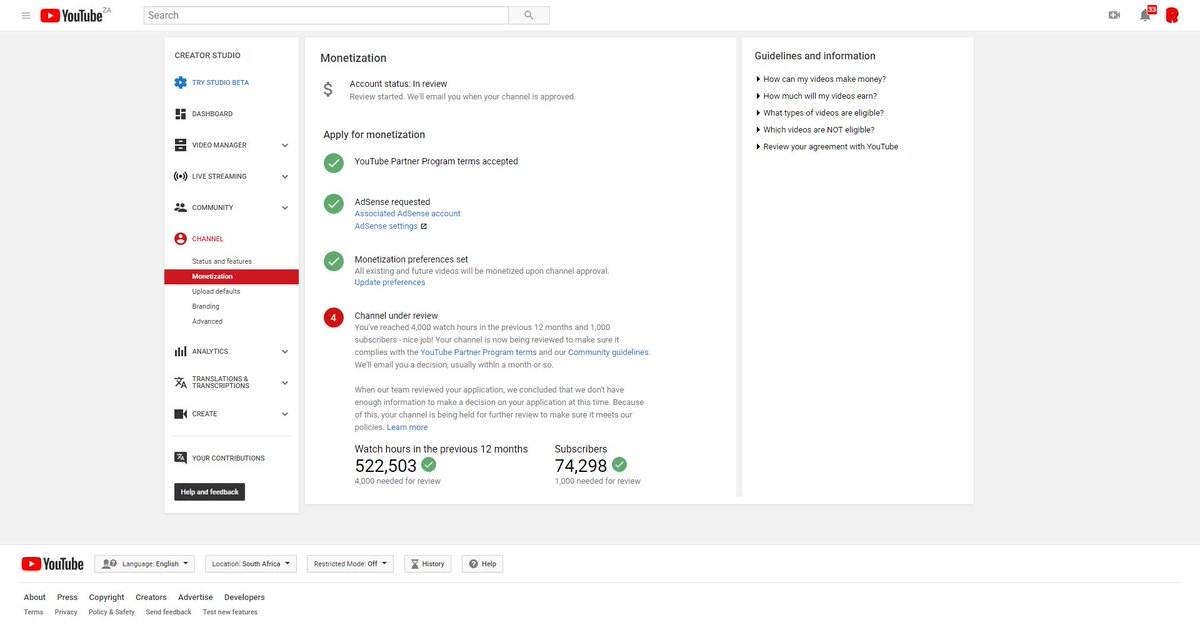
Task: Click the Translations & Transcriptions icon
Action: click(x=180, y=383)
